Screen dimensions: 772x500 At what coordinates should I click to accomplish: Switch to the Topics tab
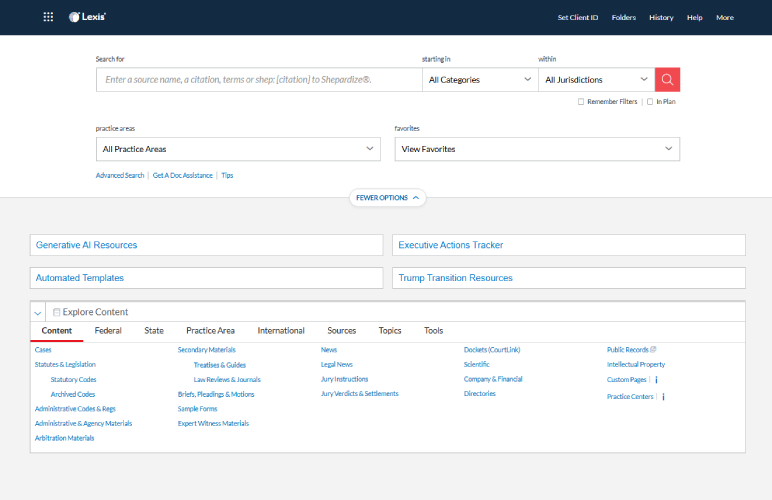click(389, 331)
